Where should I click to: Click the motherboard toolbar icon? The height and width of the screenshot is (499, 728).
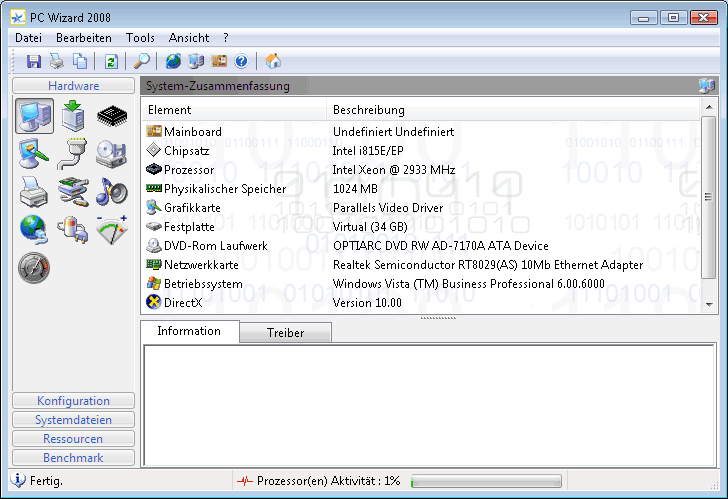coord(219,61)
